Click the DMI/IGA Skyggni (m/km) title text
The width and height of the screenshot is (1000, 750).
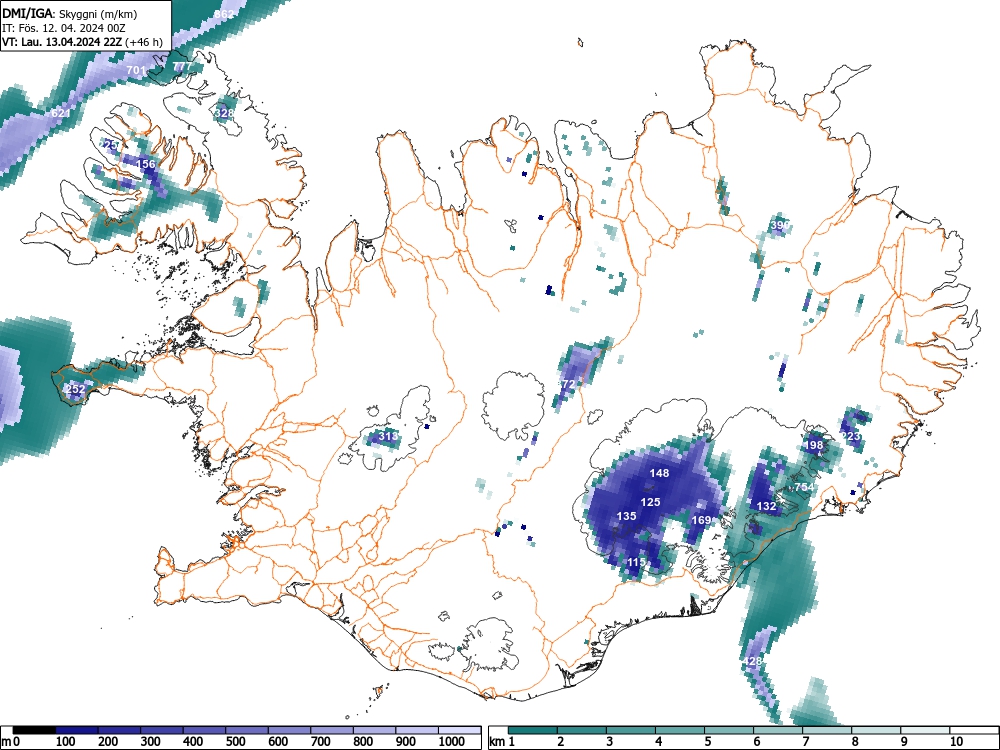point(70,13)
